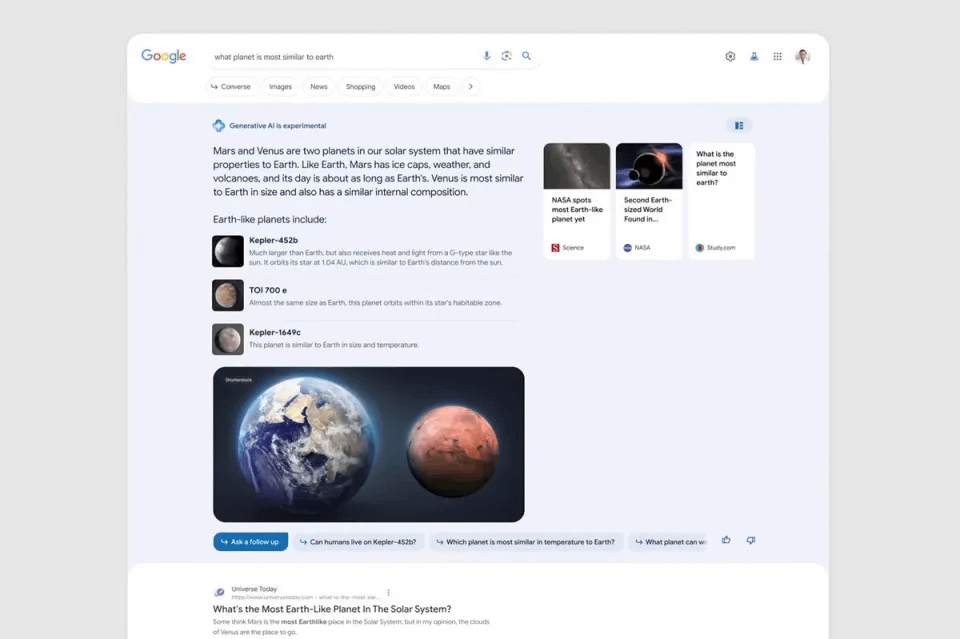Click the microphone voice search icon
The width and height of the screenshot is (960, 639).
pyautogui.click(x=487, y=56)
